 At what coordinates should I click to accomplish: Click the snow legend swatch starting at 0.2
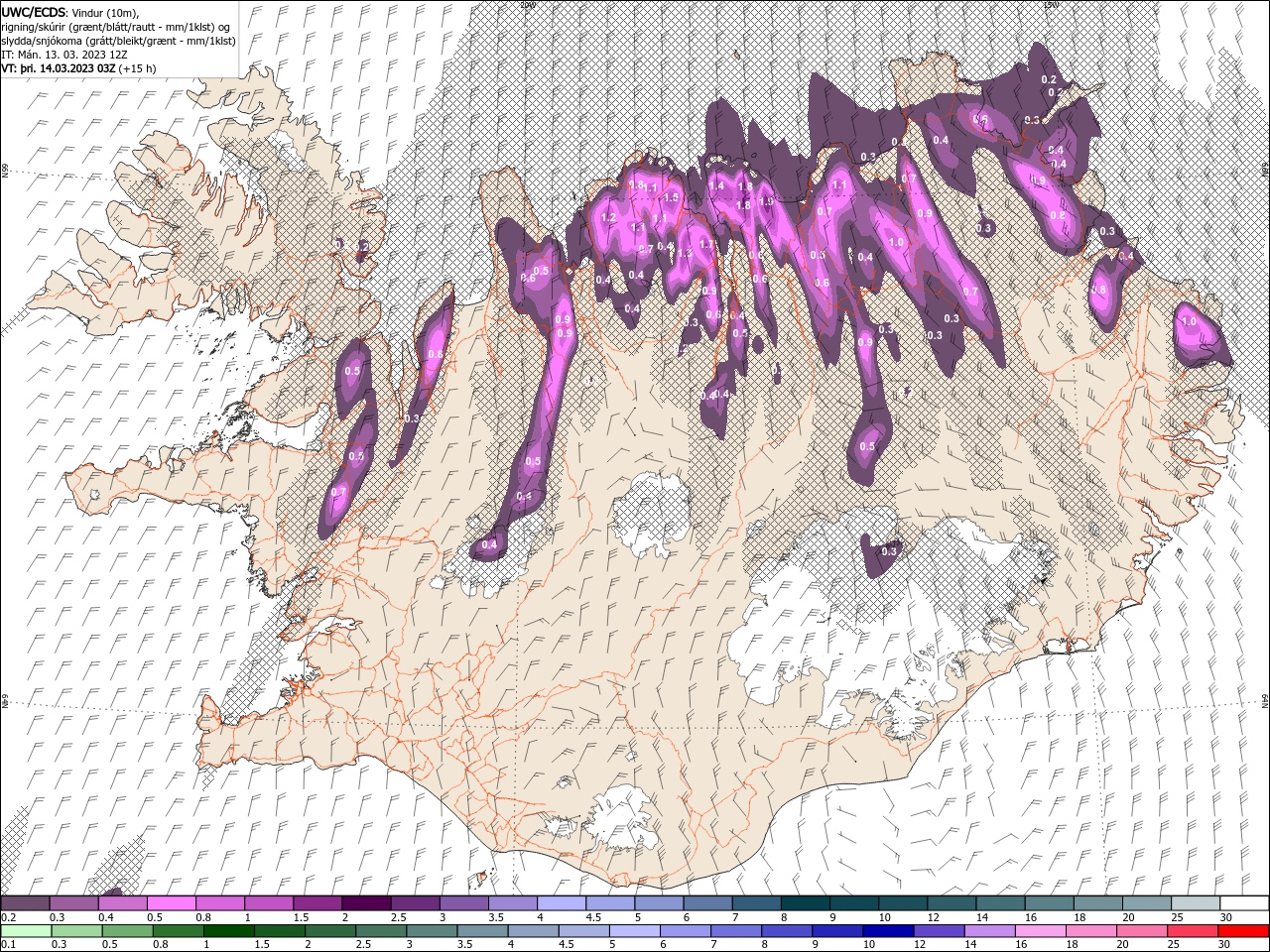[26, 903]
